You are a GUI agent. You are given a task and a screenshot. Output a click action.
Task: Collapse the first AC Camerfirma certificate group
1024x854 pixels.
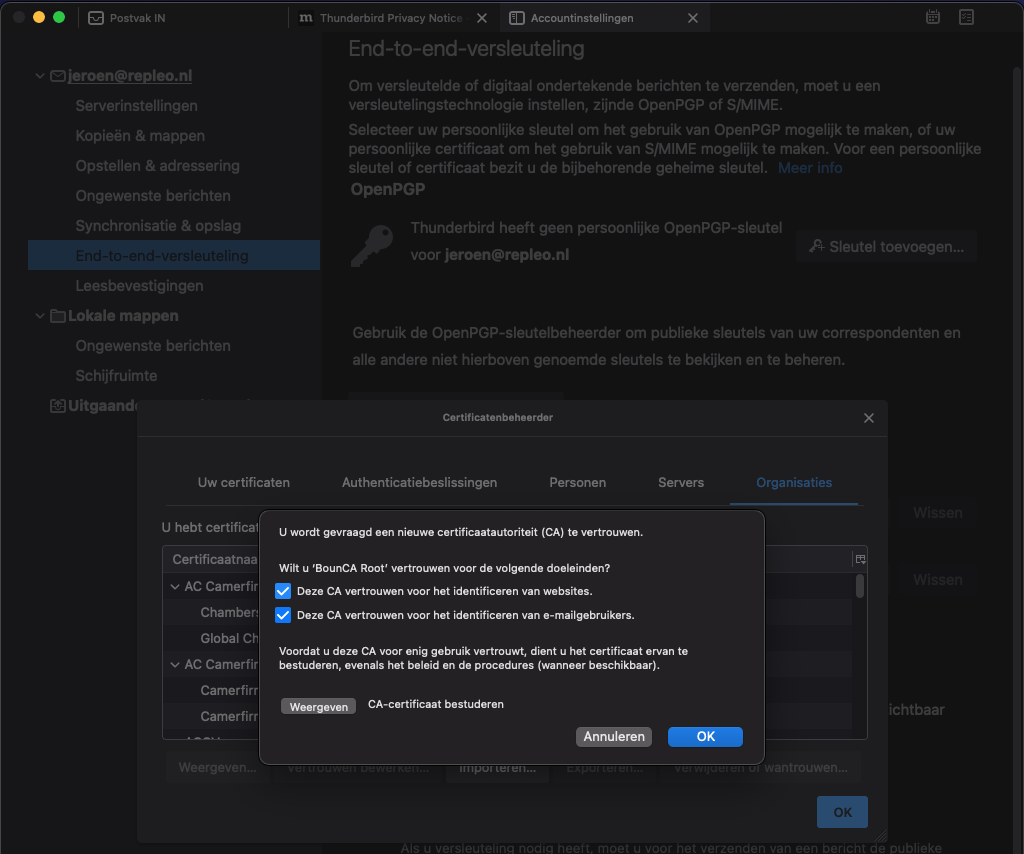click(x=175, y=586)
